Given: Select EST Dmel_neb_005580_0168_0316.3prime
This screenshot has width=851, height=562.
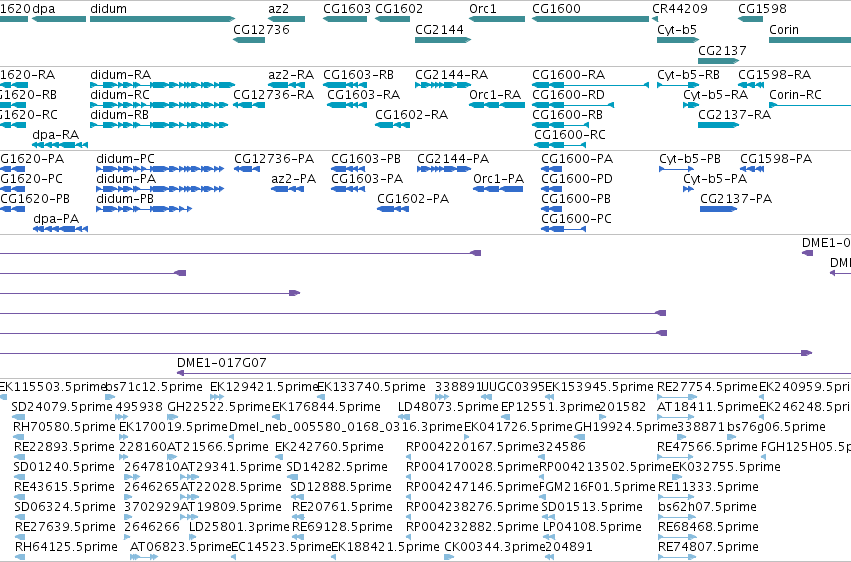Looking at the screenshot, I should pos(345,427).
